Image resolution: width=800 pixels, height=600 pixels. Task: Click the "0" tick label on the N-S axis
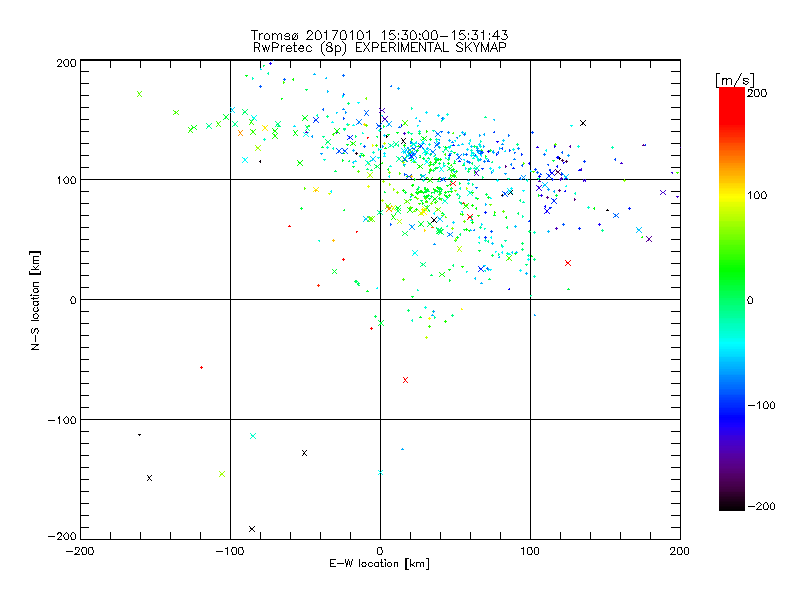[73, 300]
